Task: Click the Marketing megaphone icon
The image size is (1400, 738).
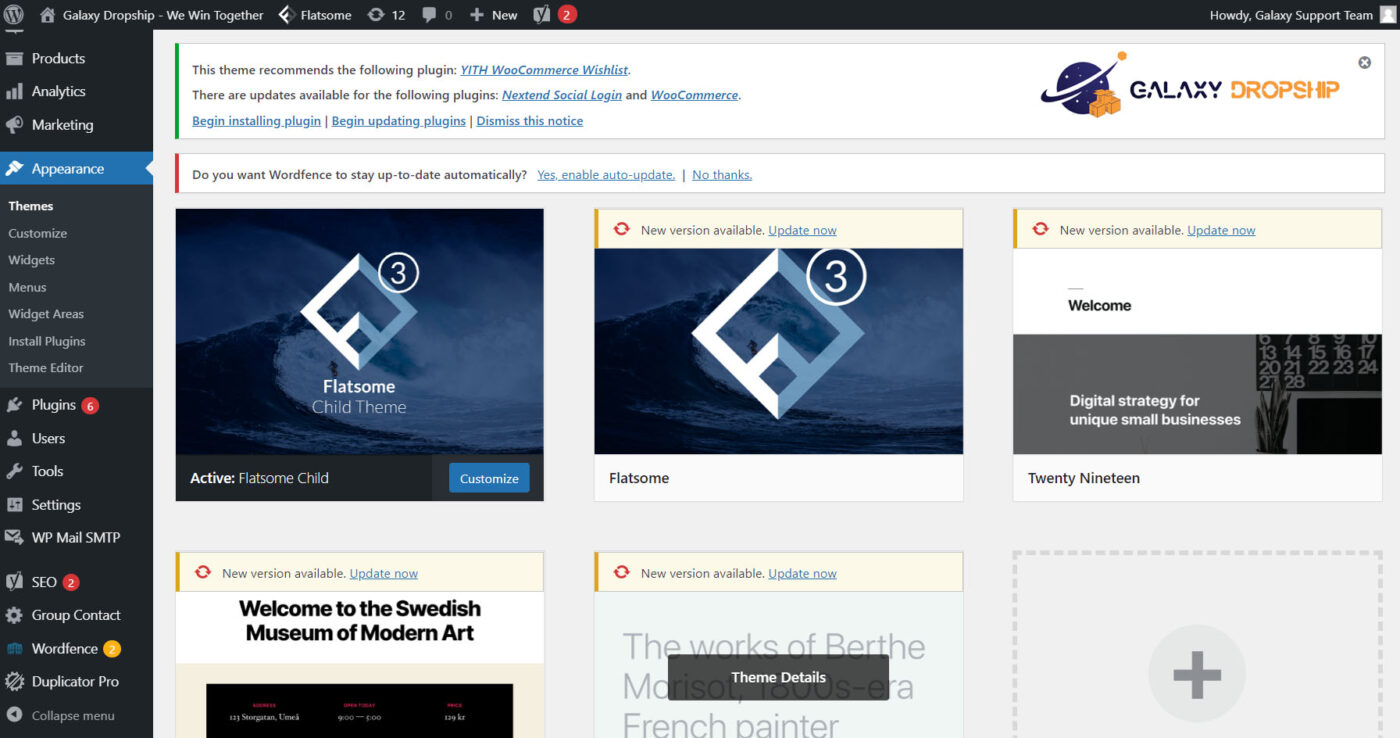Action: [x=14, y=125]
